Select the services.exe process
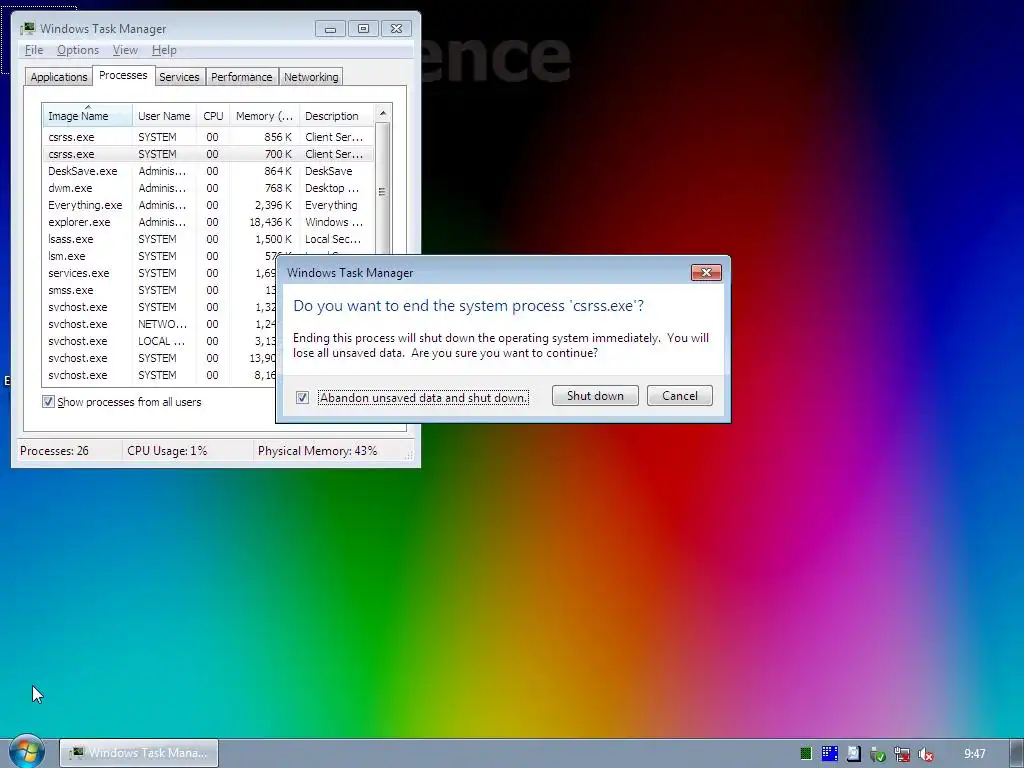Image resolution: width=1024 pixels, height=768 pixels. coord(159,273)
